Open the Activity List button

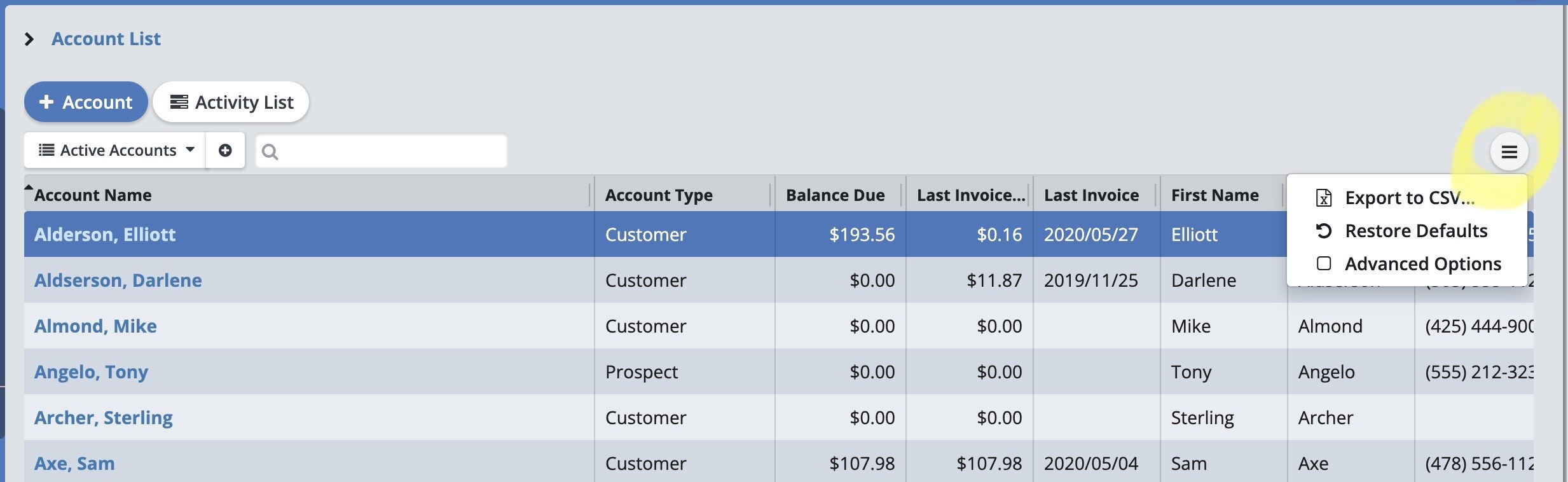231,102
